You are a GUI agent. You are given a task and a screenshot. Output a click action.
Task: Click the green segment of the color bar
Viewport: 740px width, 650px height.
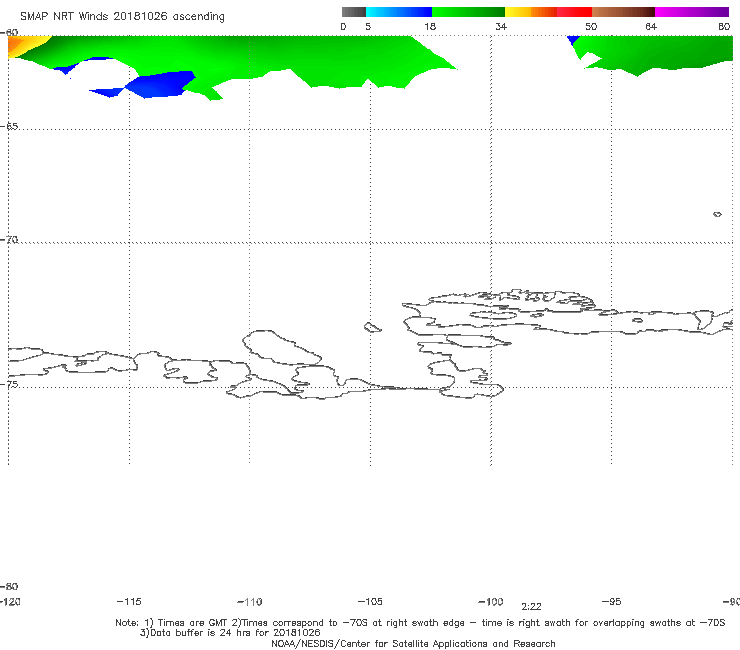[x=468, y=12]
